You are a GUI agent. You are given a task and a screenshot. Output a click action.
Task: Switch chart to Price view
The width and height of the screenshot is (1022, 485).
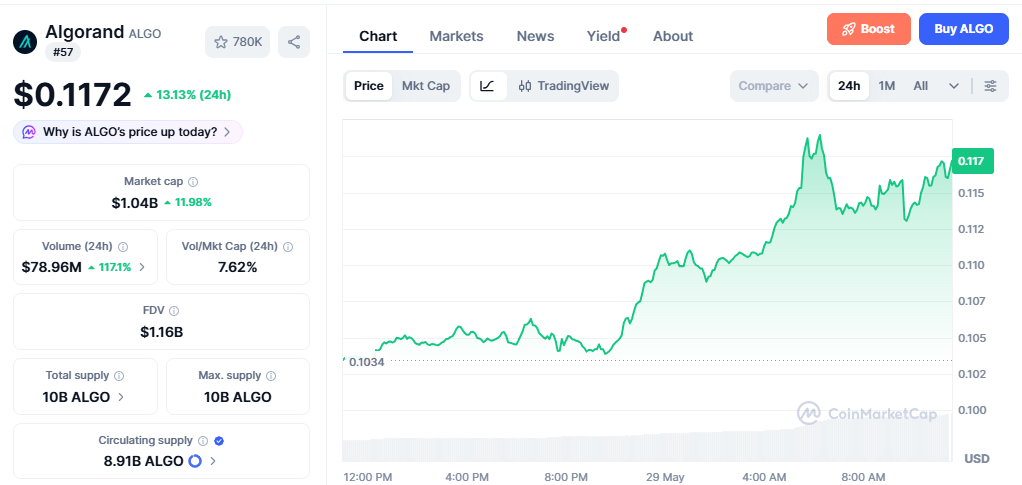coord(369,86)
